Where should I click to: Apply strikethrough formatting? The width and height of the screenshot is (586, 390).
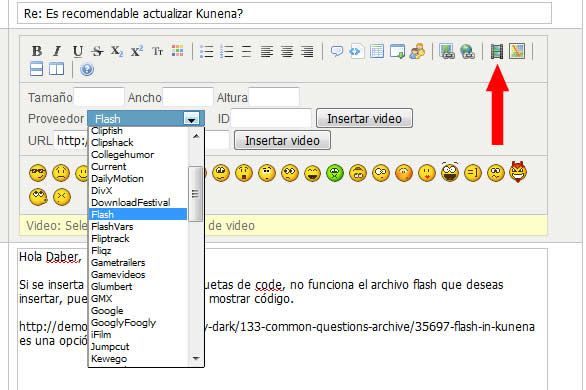click(x=98, y=51)
